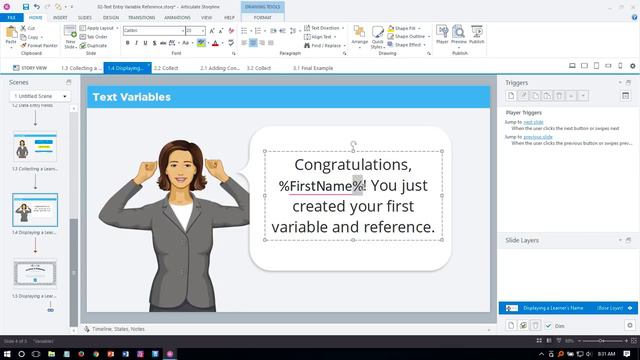Open the Player properties
Image resolution: width=640 pixels, height=360 pixels.
[x=442, y=35]
